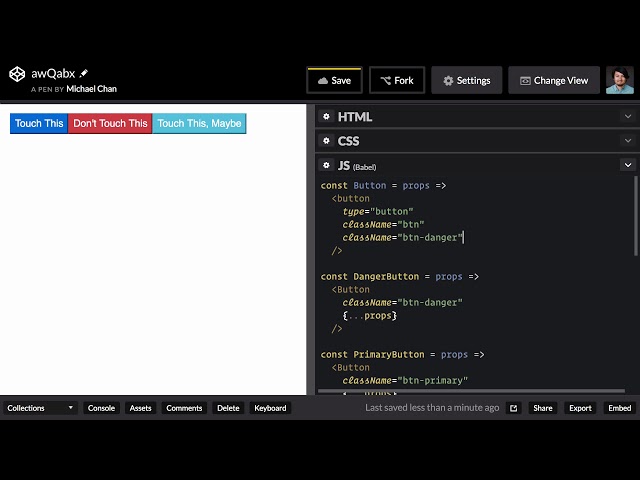
Task: Open the user avatar menu
Action: [x=620, y=80]
